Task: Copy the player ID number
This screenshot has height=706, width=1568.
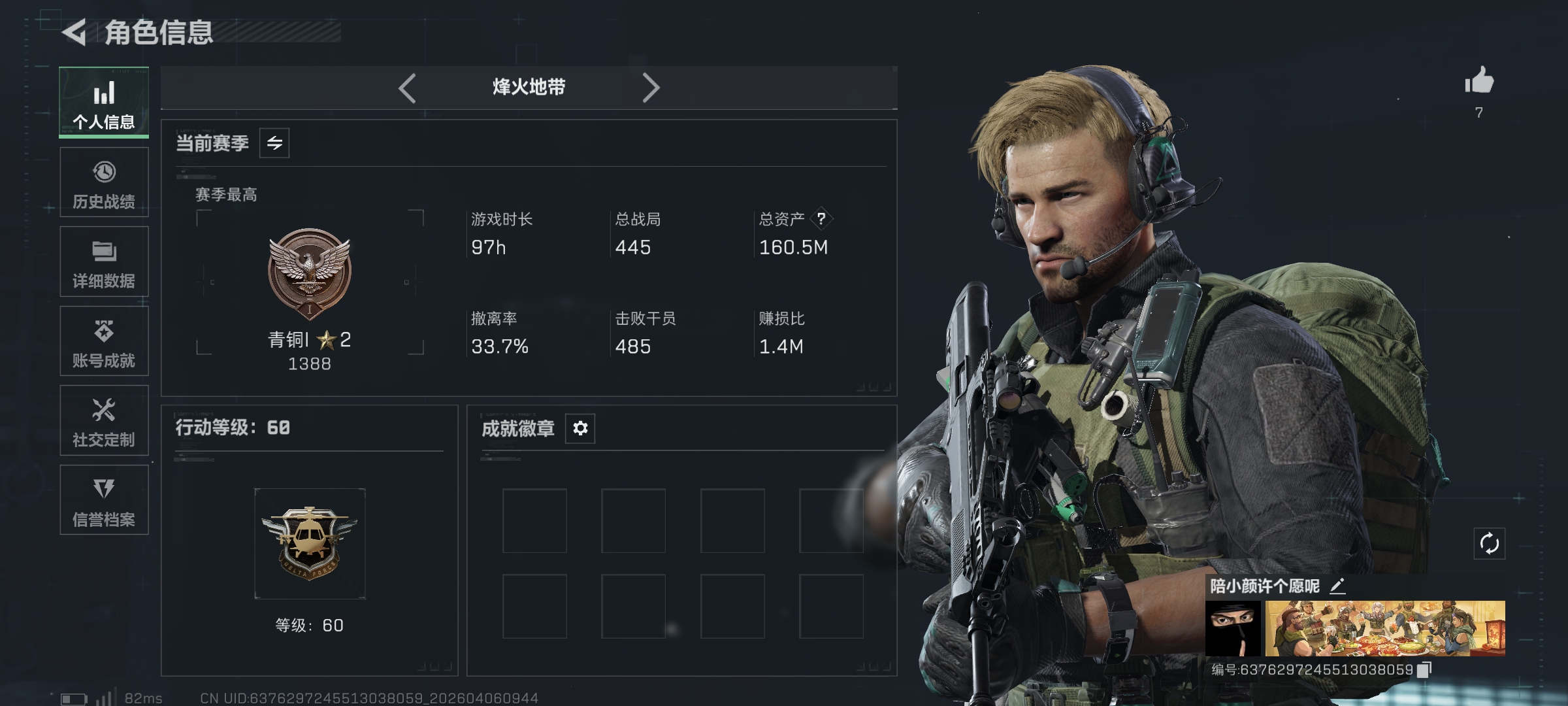Action: (x=1424, y=669)
